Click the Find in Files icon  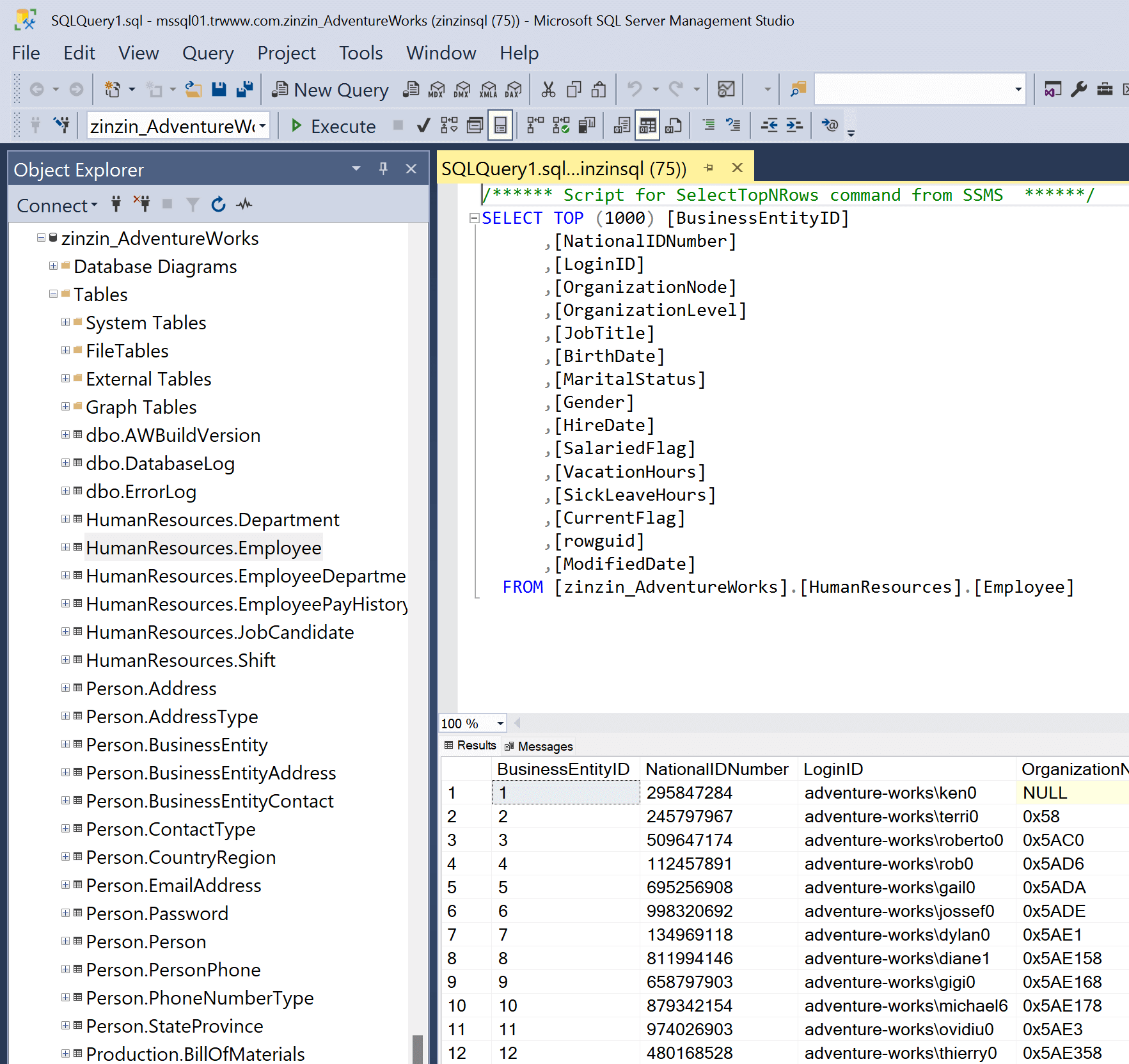tap(798, 89)
